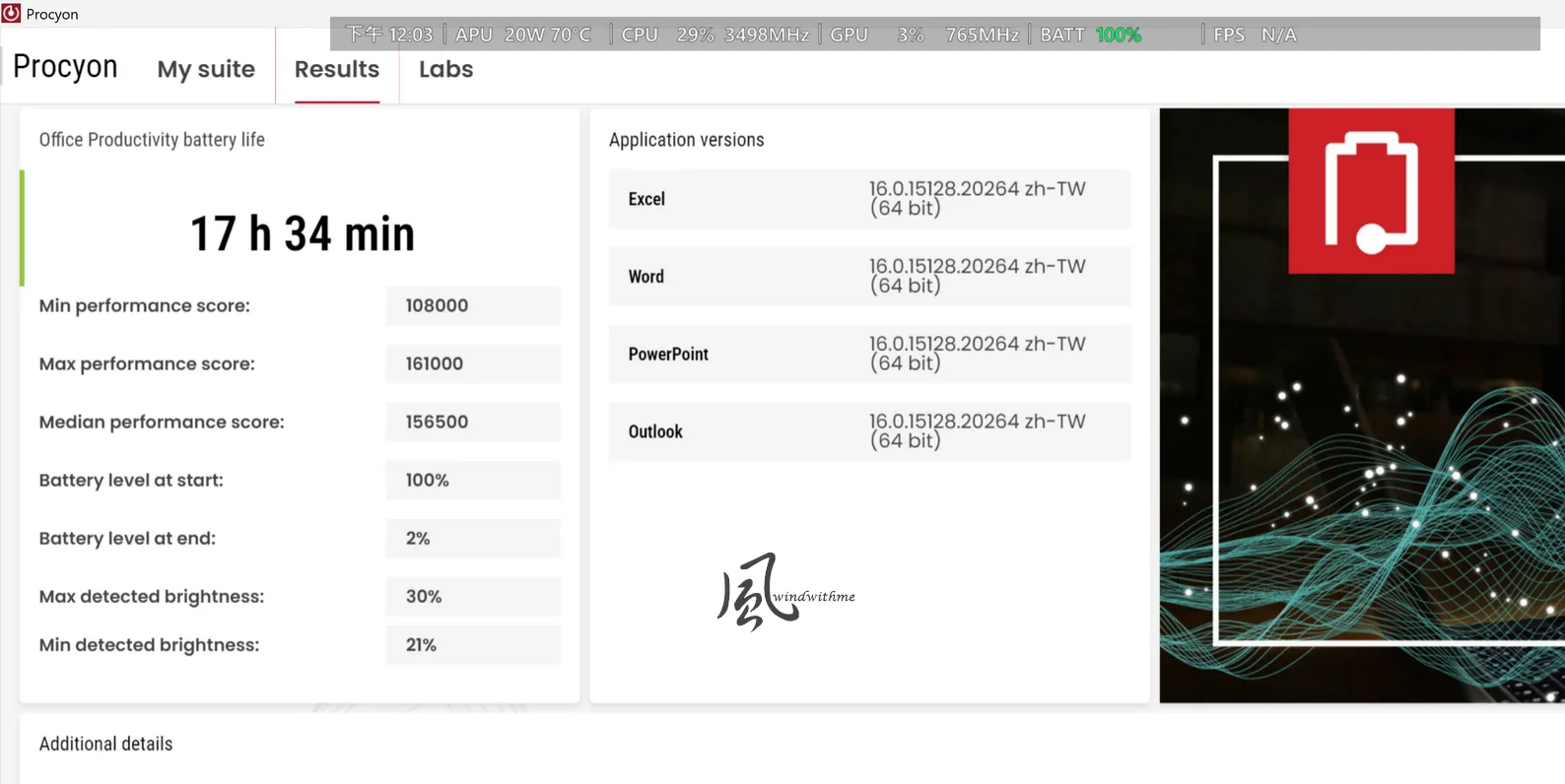
Task: Click the Battery level at start value 100%
Action: 473,480
